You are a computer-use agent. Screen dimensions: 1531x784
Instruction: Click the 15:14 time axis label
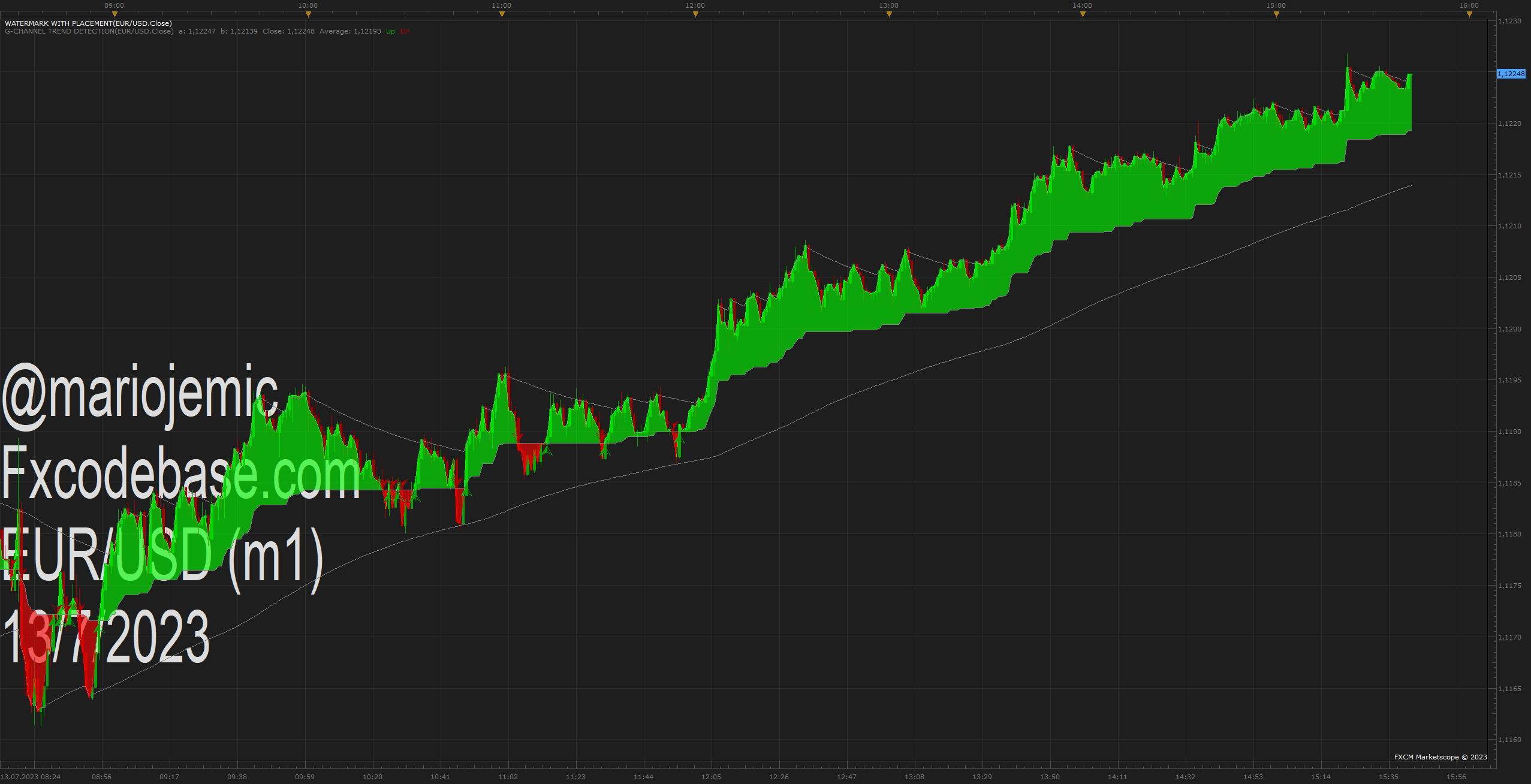(x=1321, y=777)
